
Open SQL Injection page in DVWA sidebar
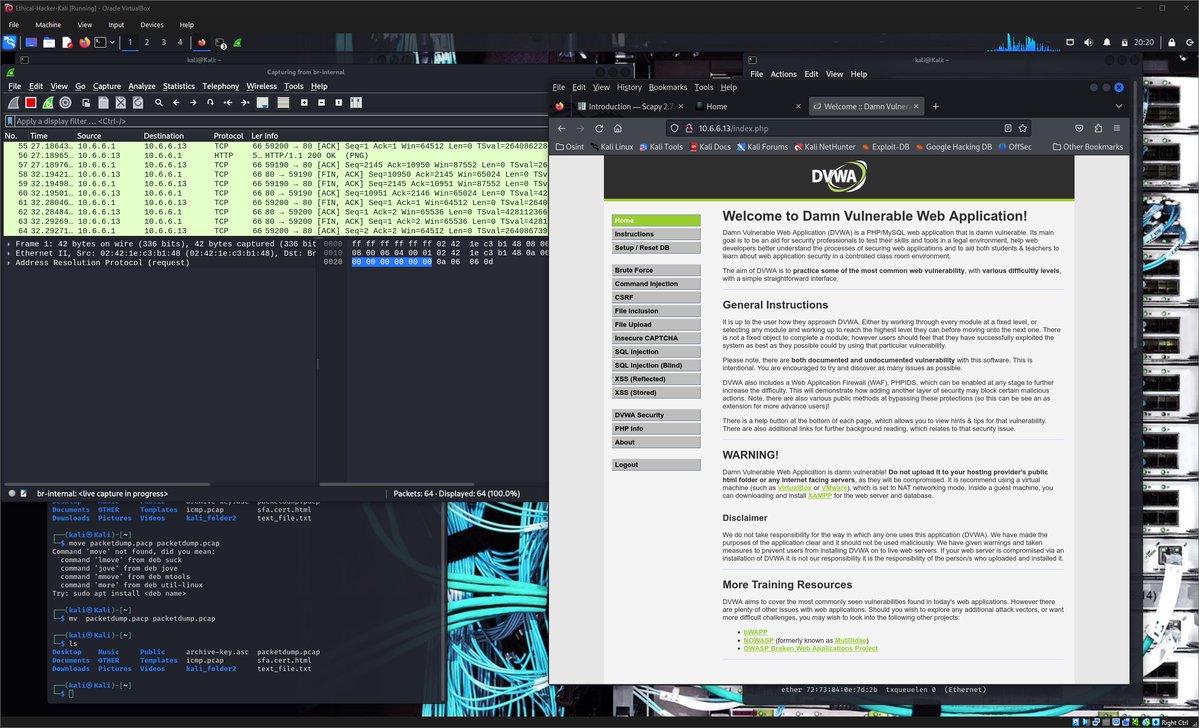click(656, 352)
